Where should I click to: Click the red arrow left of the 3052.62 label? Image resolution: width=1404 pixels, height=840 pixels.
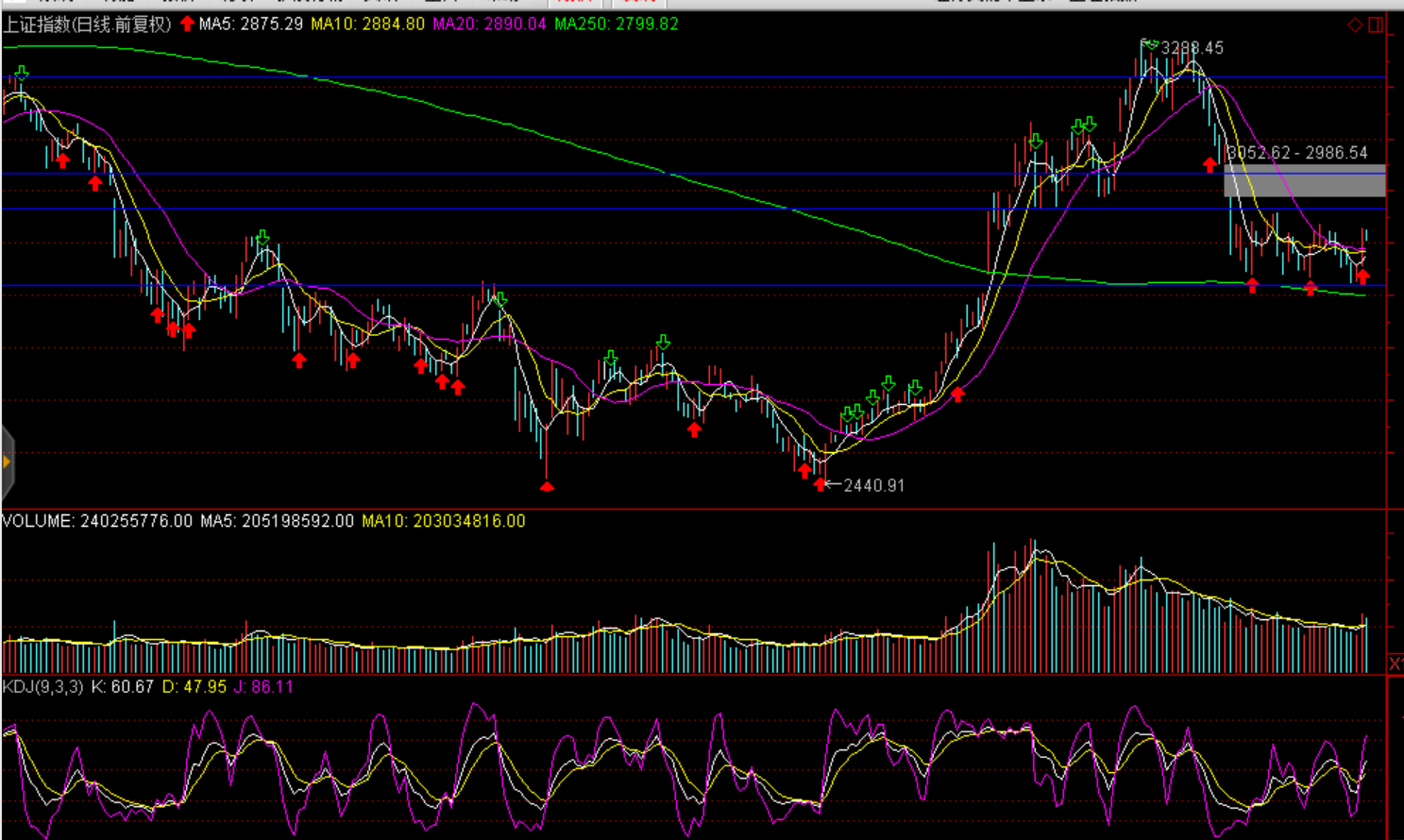tap(1210, 165)
